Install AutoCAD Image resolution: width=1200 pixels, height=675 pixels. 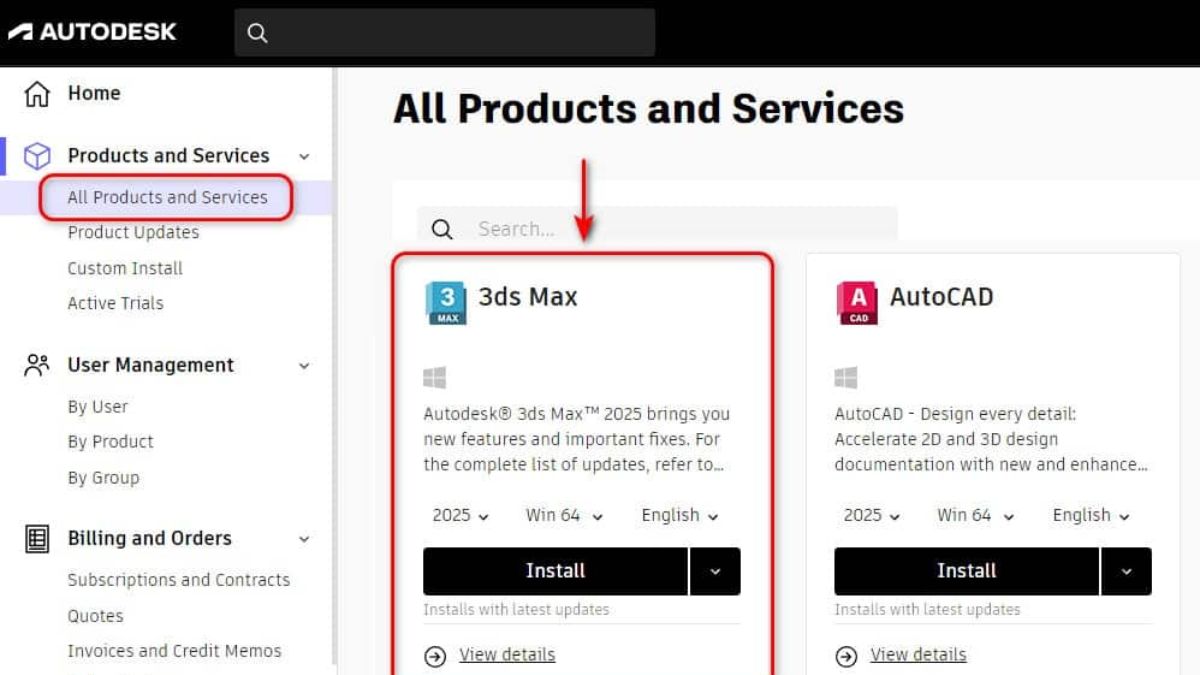pyautogui.click(x=966, y=571)
